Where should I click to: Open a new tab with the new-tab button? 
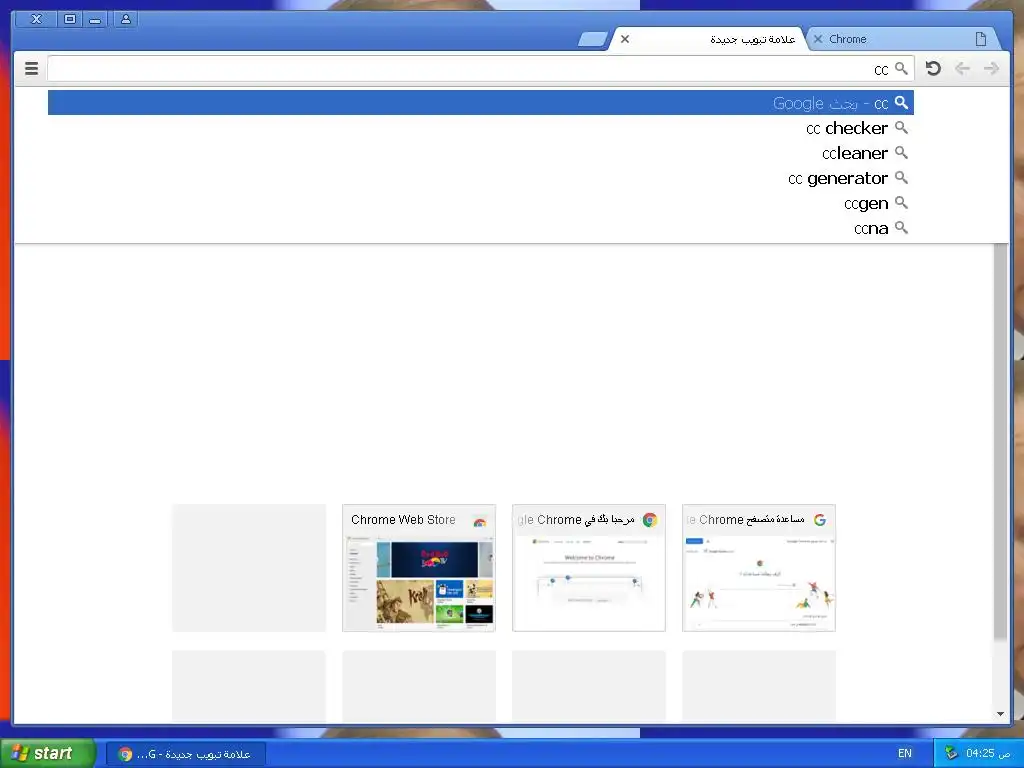(x=593, y=40)
